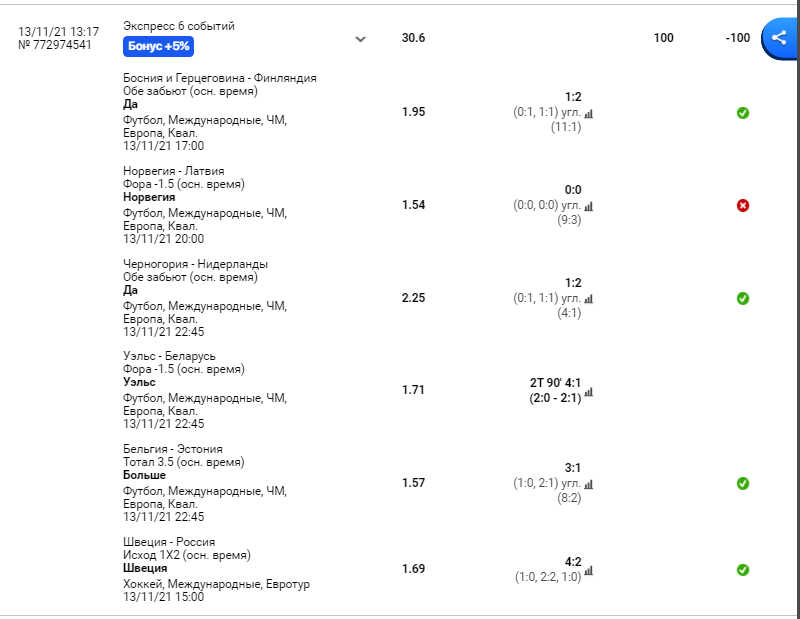Click the blue share button

pos(779,38)
